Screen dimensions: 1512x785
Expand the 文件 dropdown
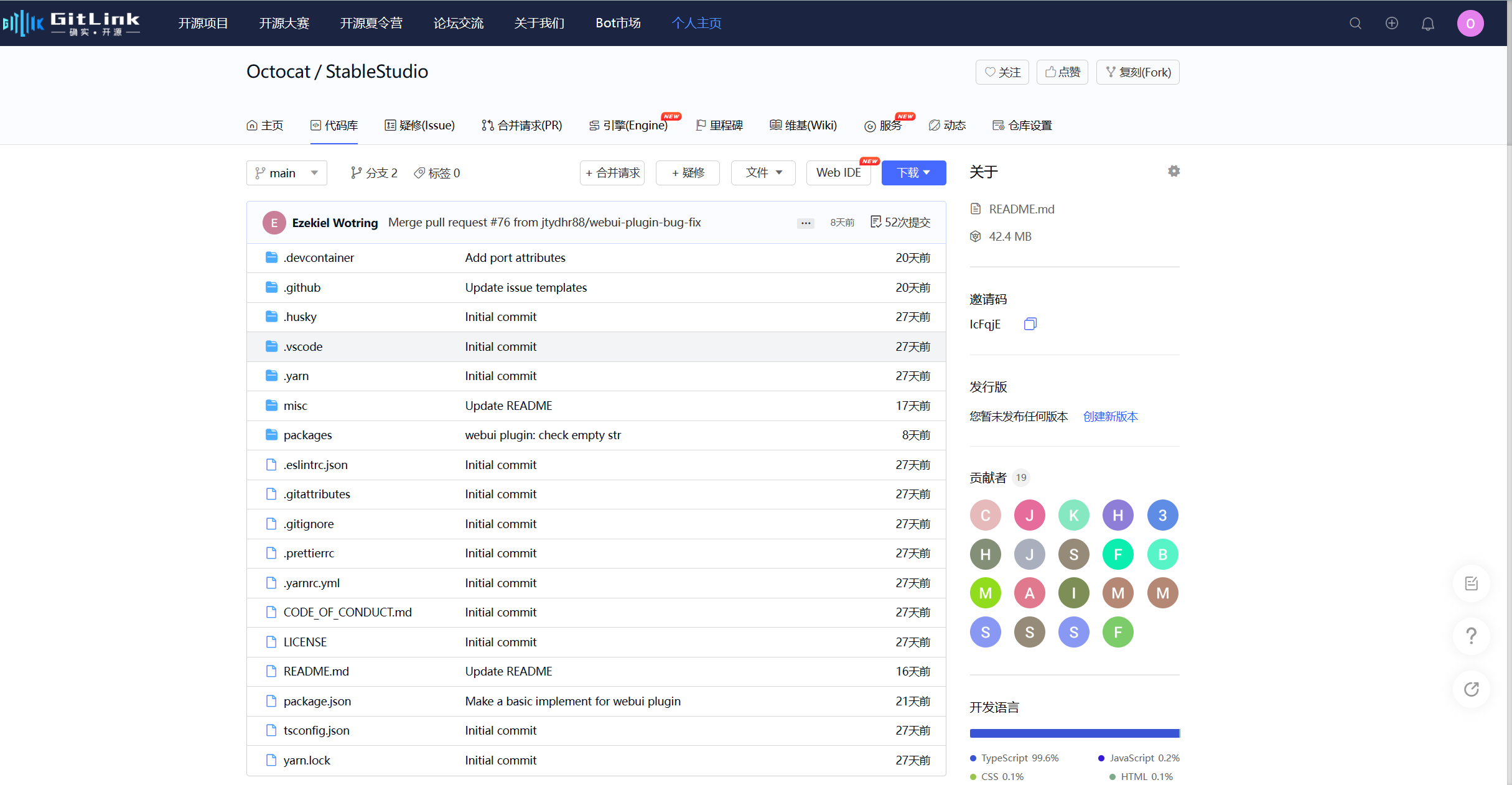pos(763,173)
